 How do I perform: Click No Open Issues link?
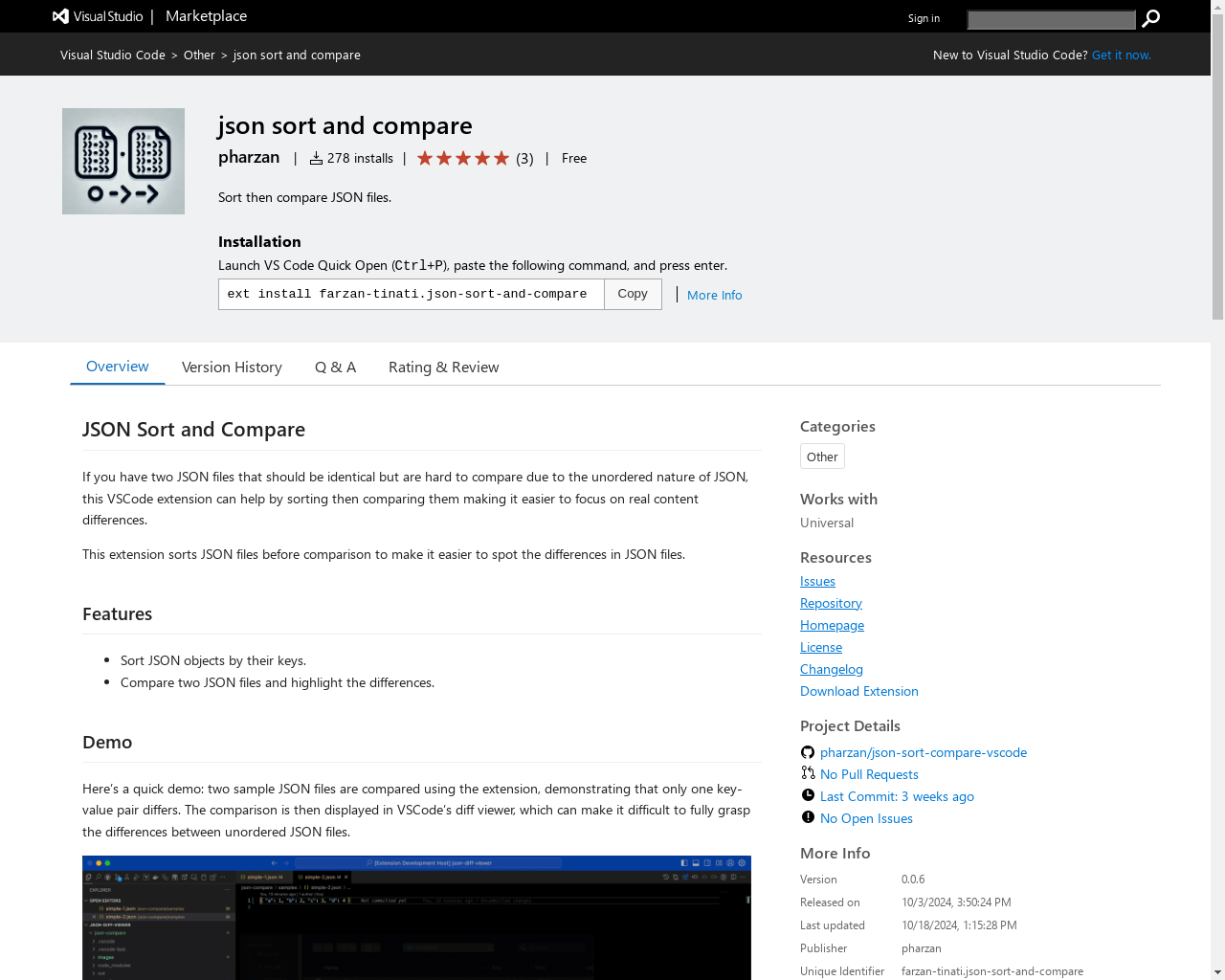pos(866,818)
